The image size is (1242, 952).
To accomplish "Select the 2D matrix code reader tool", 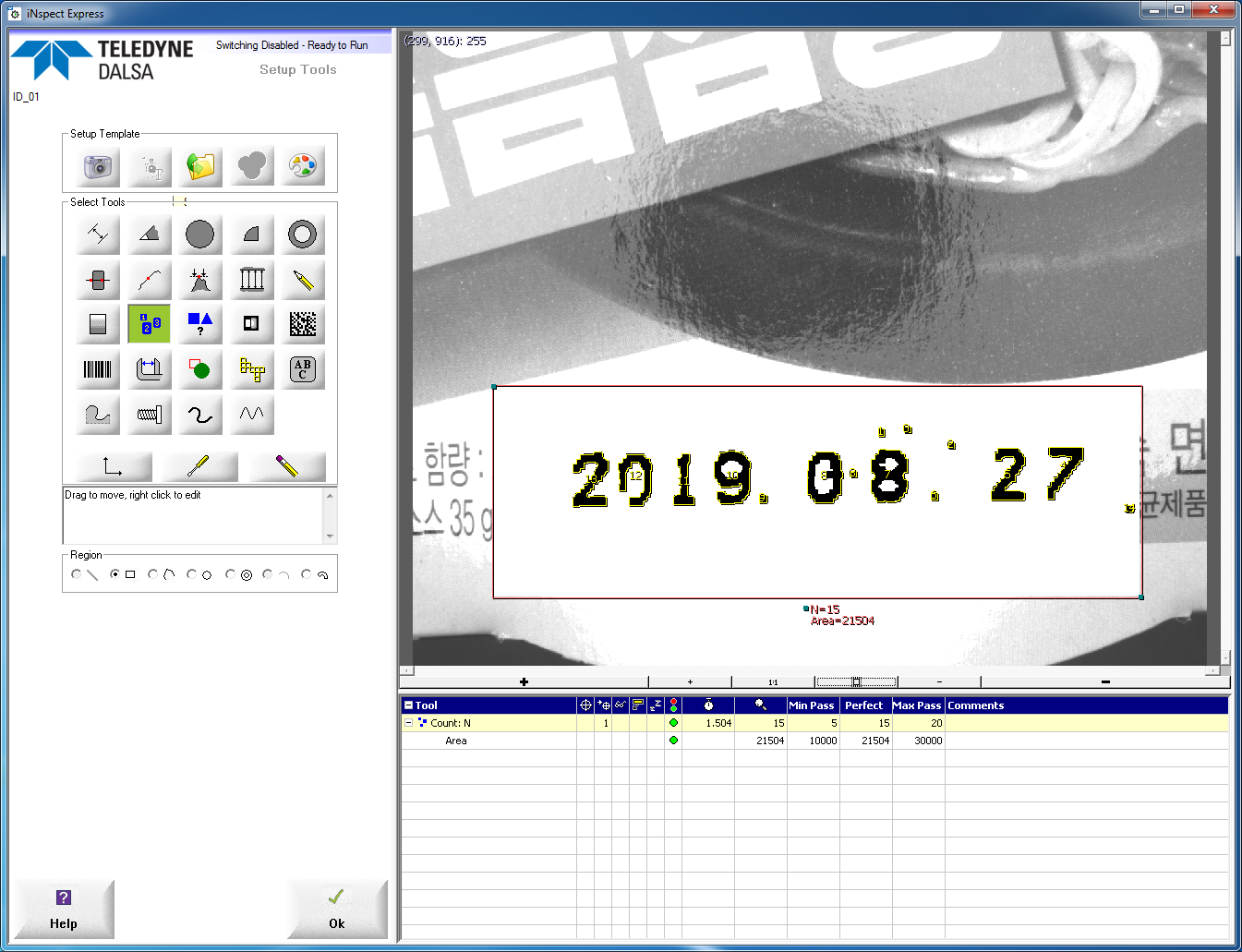I will pyautogui.click(x=303, y=324).
